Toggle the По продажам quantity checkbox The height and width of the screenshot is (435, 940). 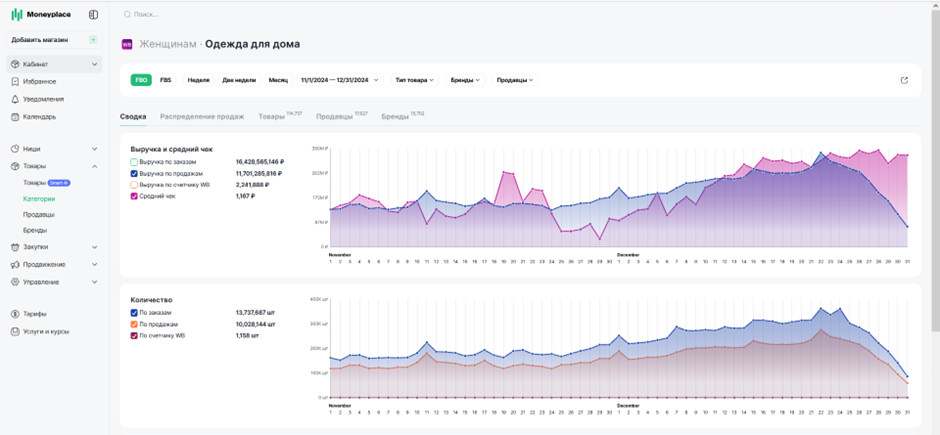(134, 324)
